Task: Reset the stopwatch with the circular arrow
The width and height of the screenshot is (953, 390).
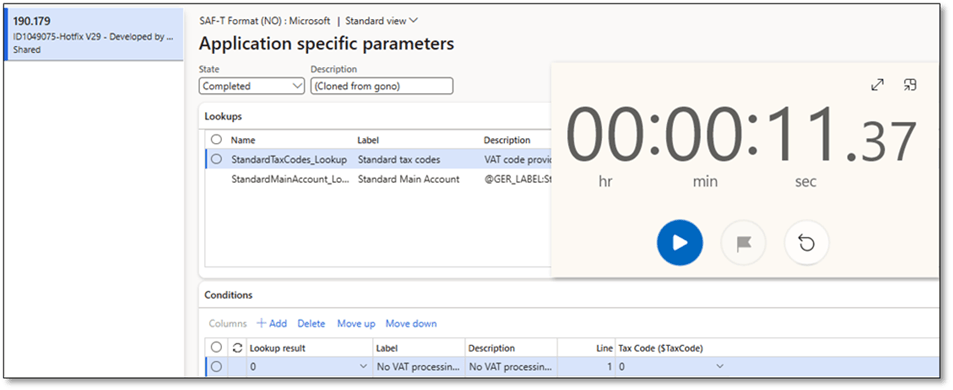Action: click(807, 243)
